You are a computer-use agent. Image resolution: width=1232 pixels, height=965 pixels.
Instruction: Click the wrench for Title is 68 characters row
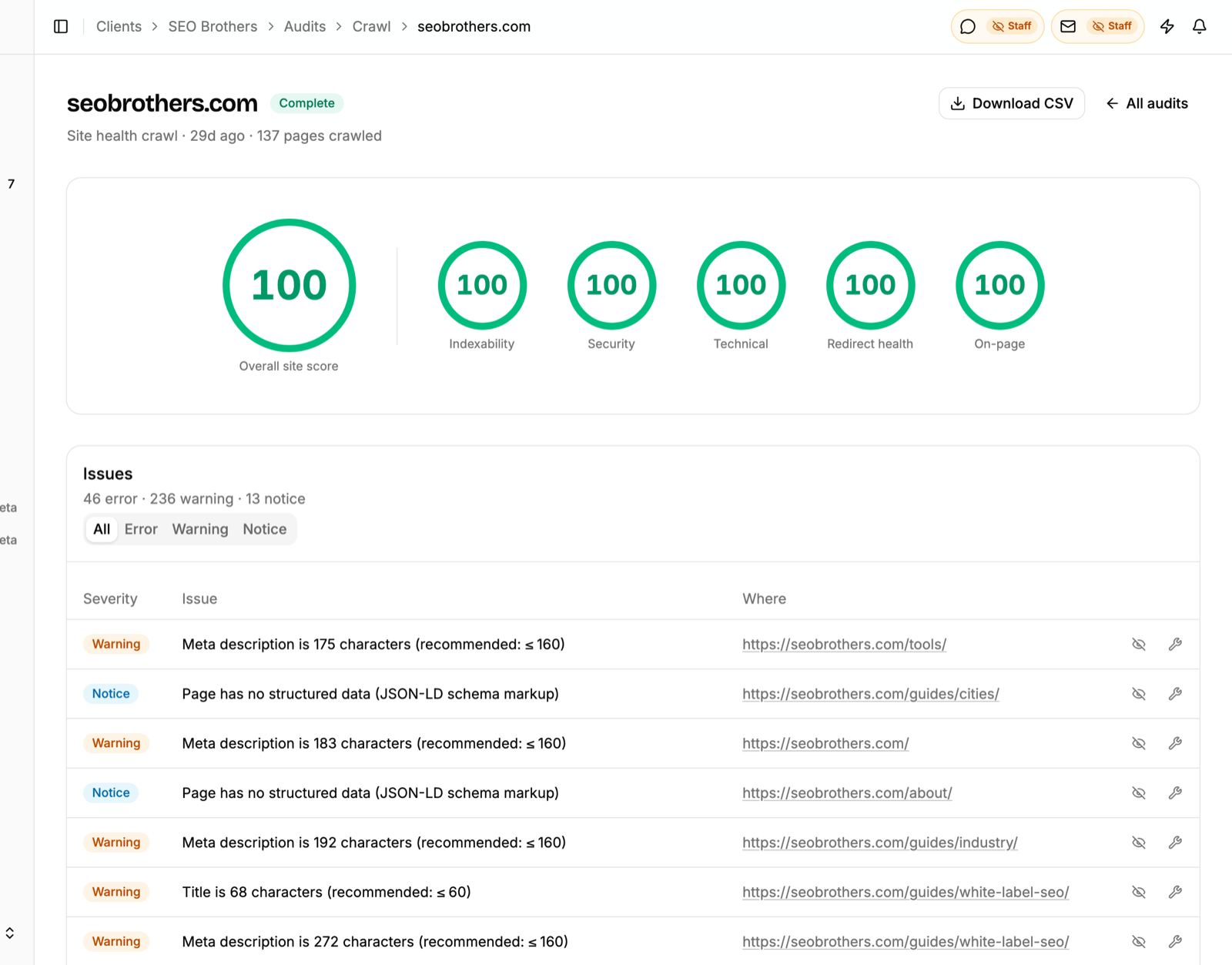tap(1175, 892)
